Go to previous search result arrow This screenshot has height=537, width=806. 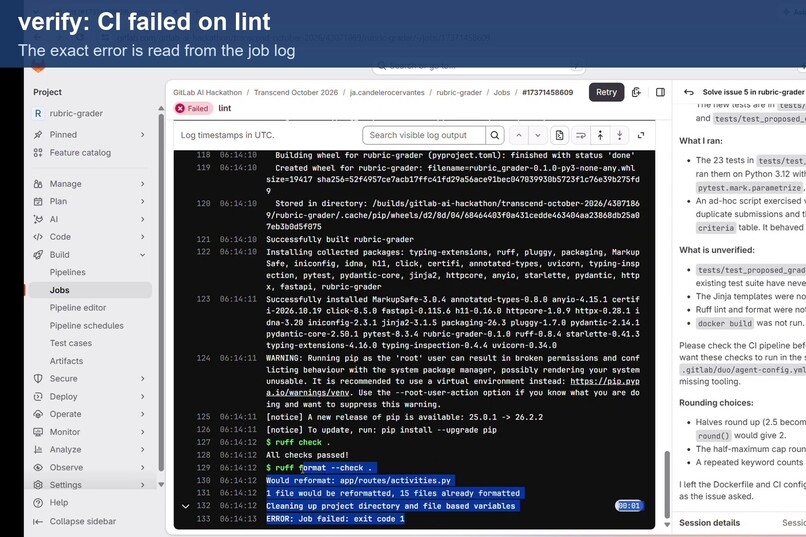point(519,135)
